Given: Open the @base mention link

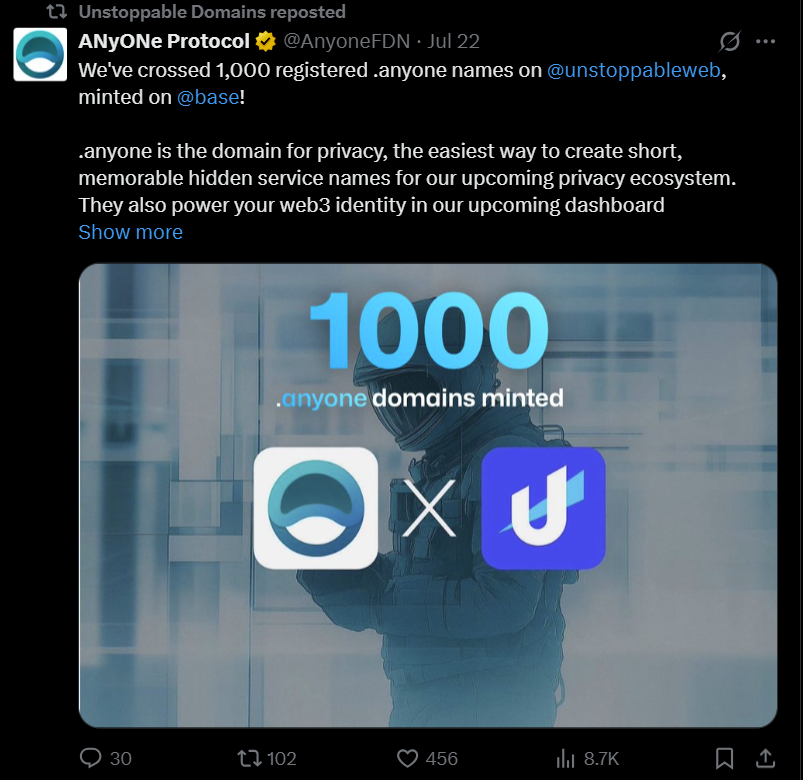Looking at the screenshot, I should tap(208, 98).
